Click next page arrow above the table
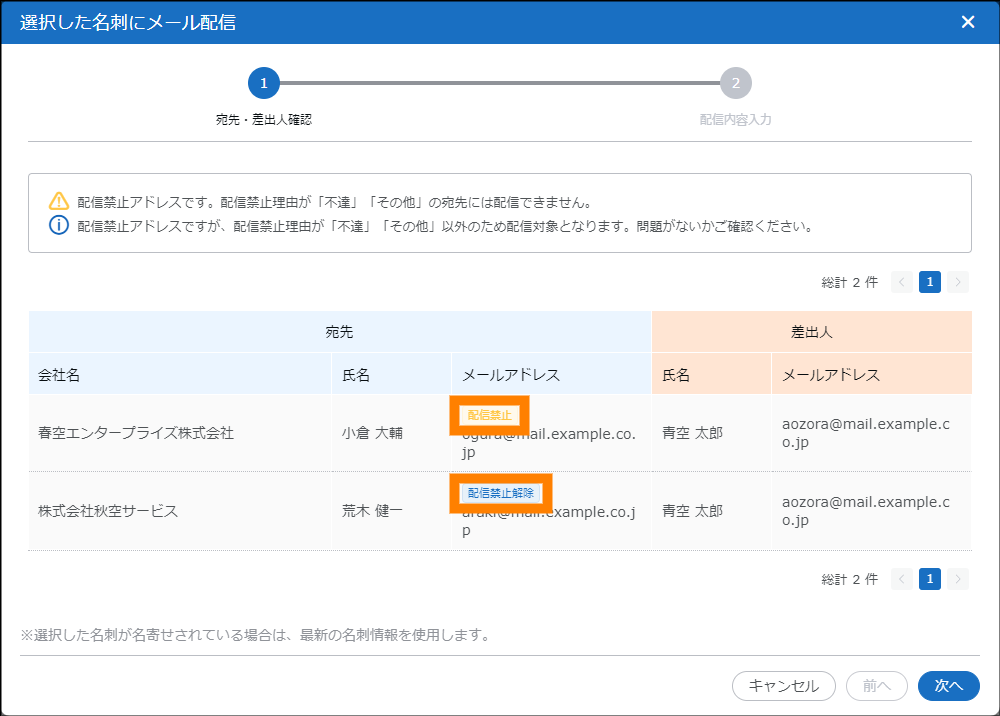This screenshot has width=1000, height=716. 959,282
